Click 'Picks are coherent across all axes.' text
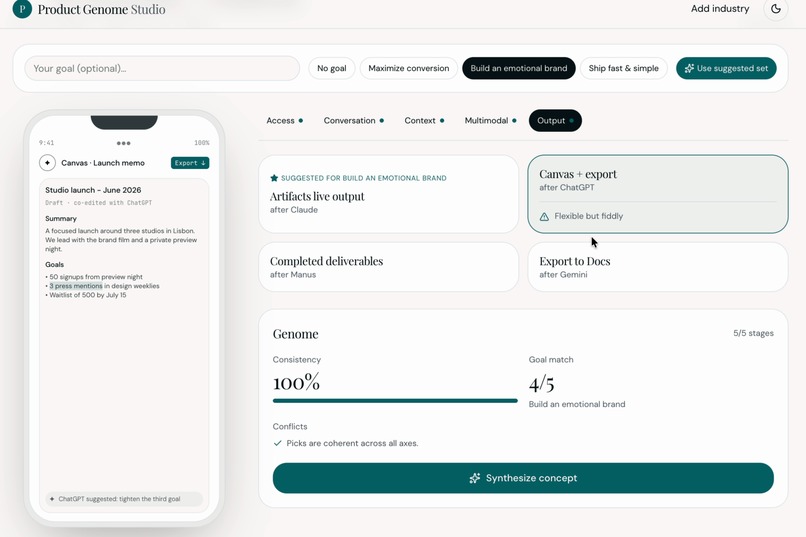Screen dimensions: 806x537 [x=352, y=443]
